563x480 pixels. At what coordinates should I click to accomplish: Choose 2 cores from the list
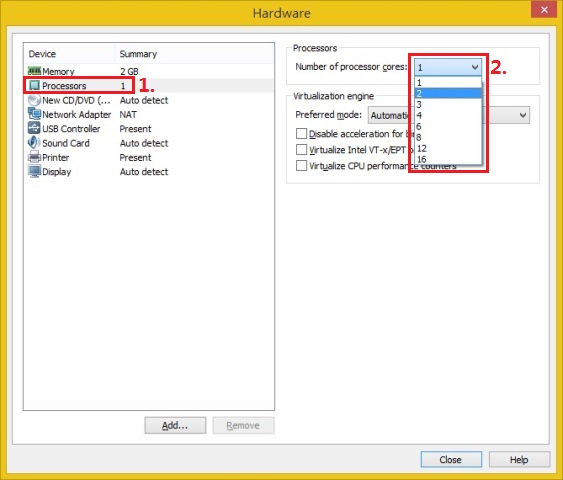pos(448,93)
